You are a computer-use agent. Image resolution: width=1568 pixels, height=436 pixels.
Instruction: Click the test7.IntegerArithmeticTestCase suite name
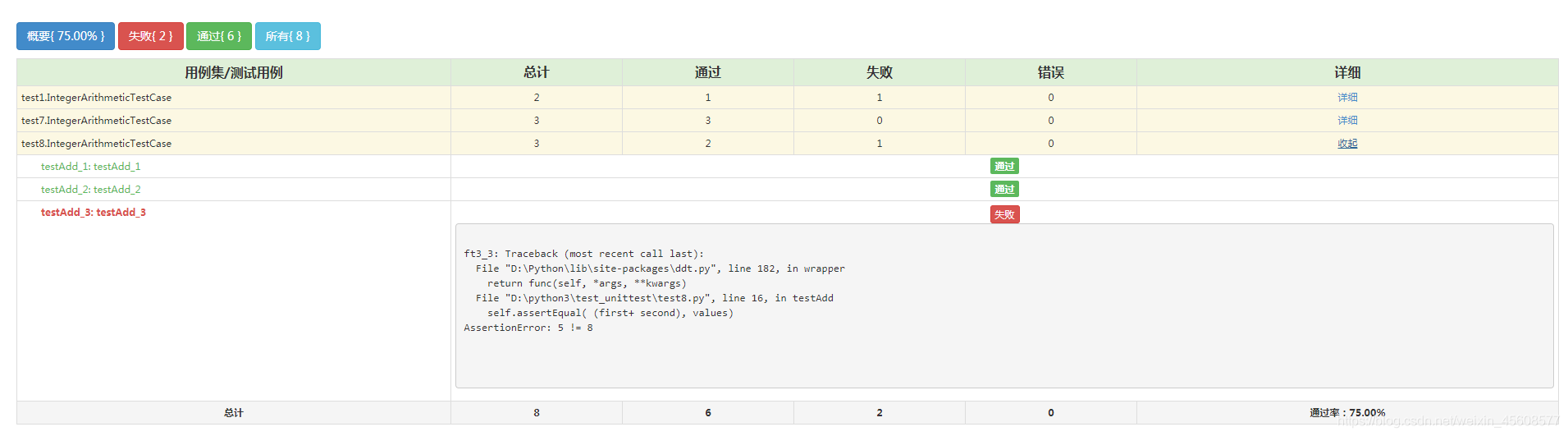click(x=96, y=121)
